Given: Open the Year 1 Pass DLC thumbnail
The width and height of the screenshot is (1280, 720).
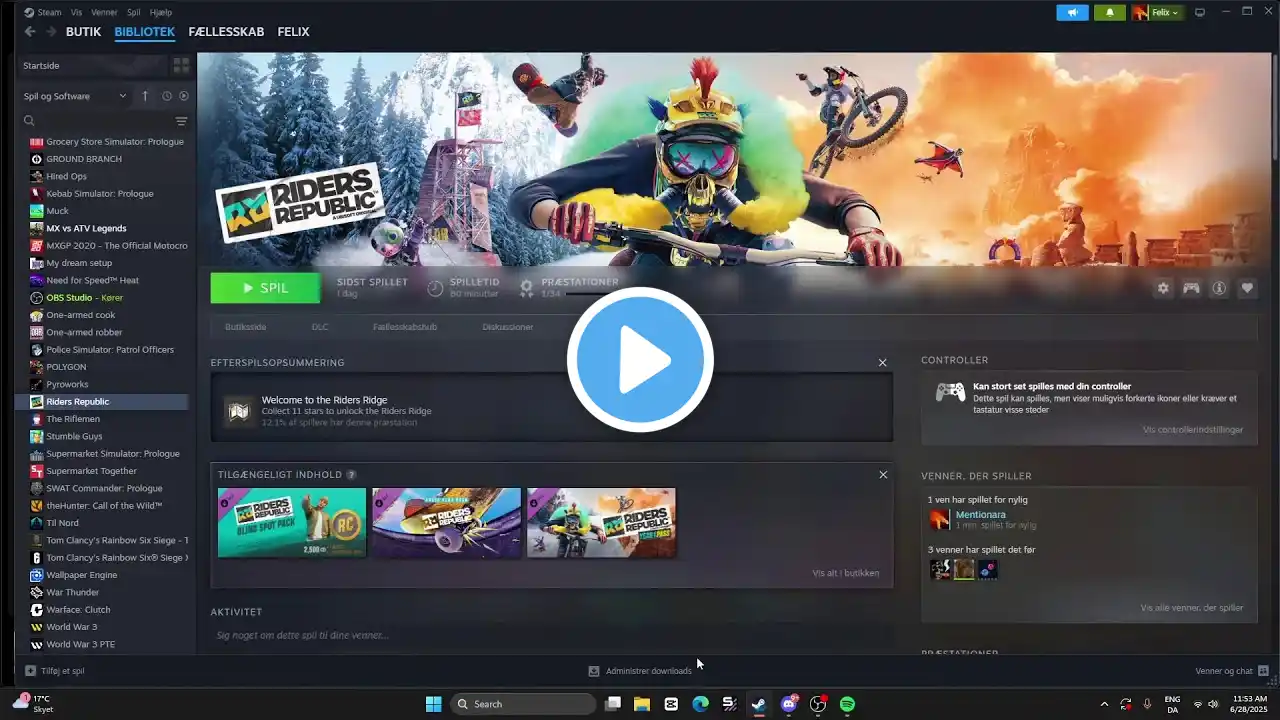Looking at the screenshot, I should [x=602, y=523].
